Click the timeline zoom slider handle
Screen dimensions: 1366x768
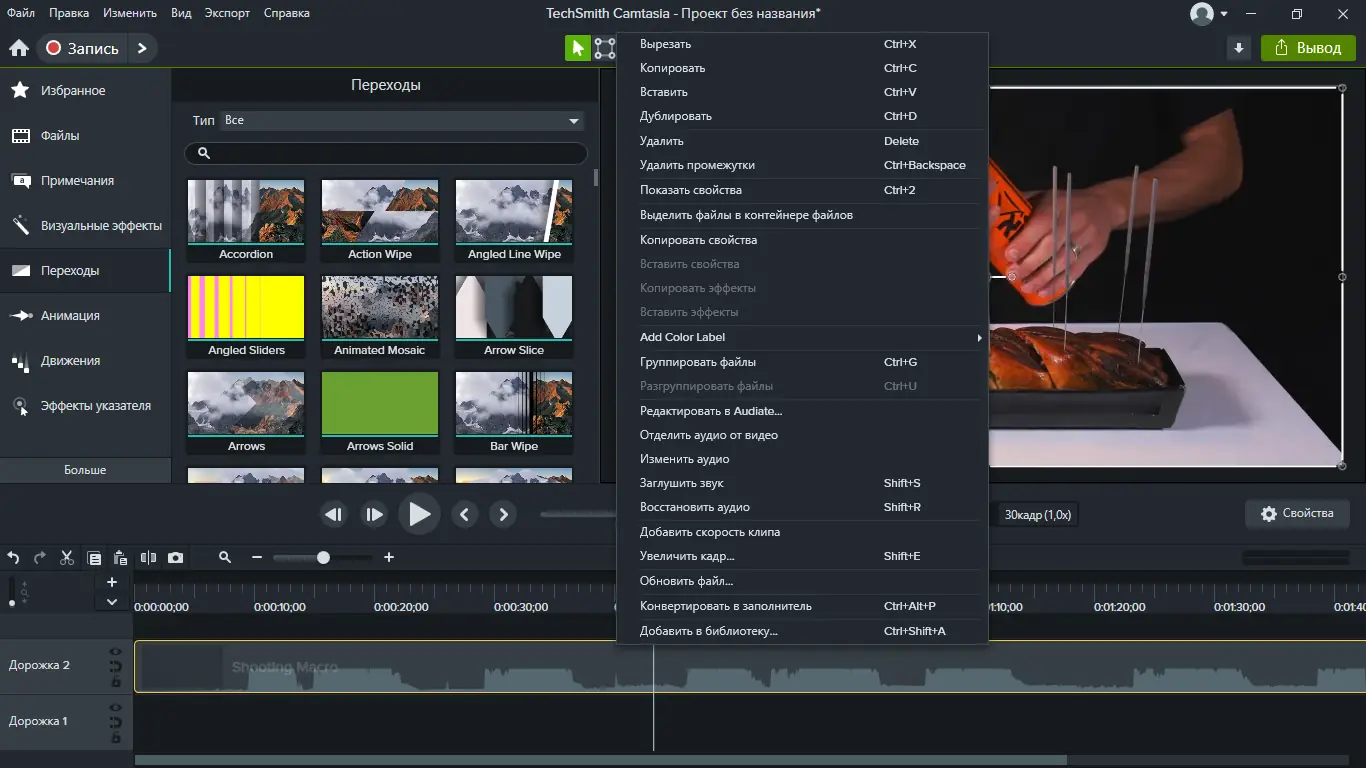pos(323,558)
